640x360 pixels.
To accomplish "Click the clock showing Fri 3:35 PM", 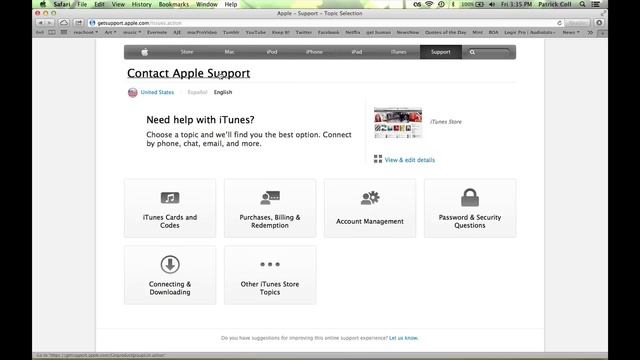I will click(x=516, y=4).
